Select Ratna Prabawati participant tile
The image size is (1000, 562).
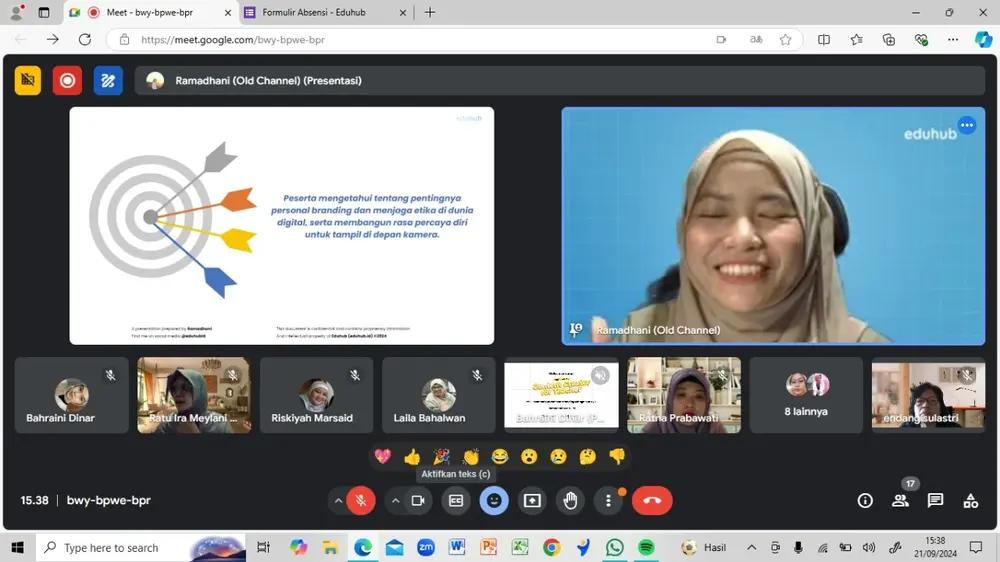coord(684,395)
